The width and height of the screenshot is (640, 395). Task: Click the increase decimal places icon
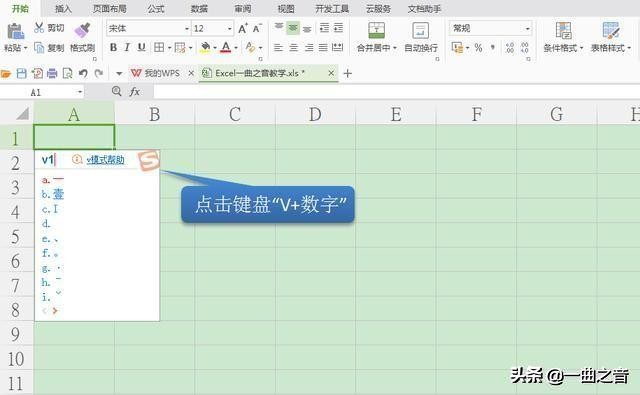tap(510, 48)
